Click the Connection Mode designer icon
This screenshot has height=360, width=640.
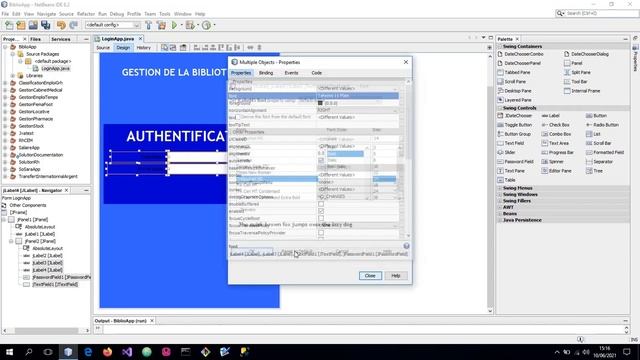pos(173,48)
